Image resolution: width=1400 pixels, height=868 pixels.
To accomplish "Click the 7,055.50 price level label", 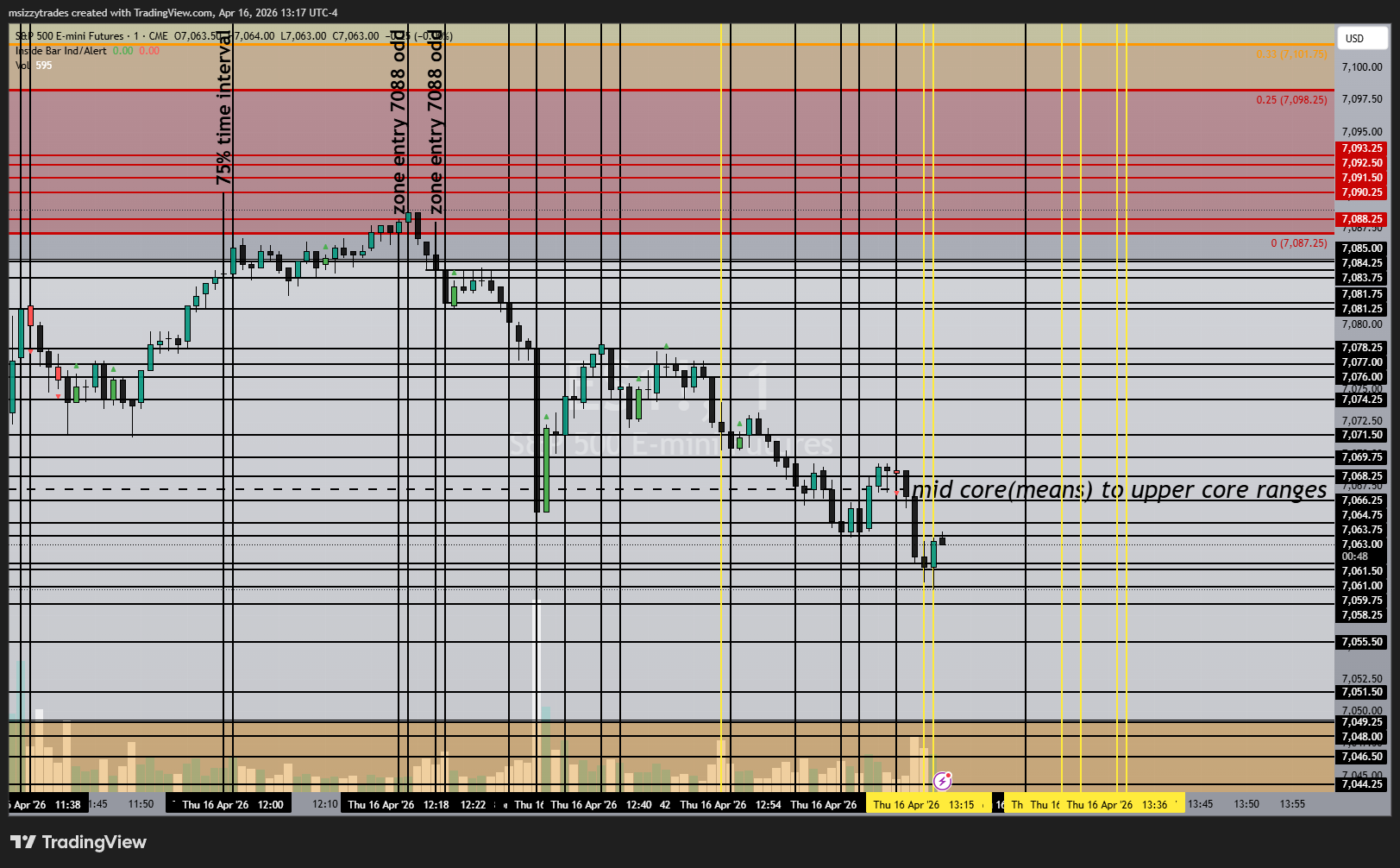I will [1362, 642].
